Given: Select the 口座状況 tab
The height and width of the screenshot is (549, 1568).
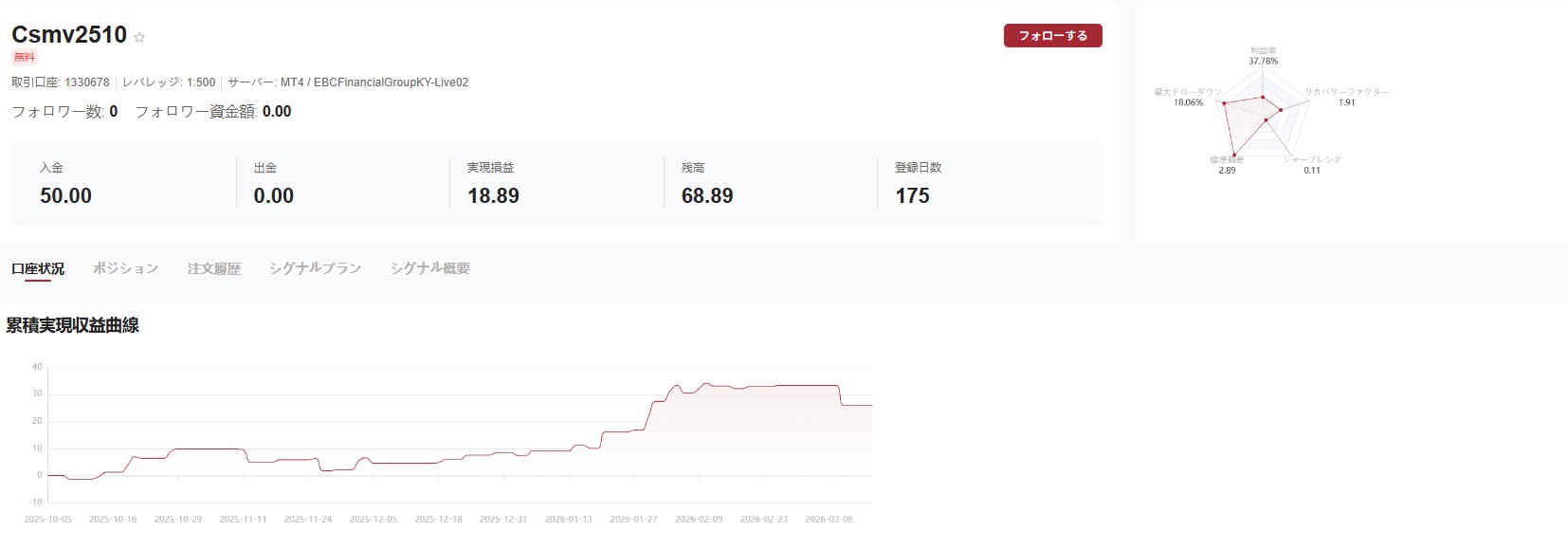Looking at the screenshot, I should 38,268.
